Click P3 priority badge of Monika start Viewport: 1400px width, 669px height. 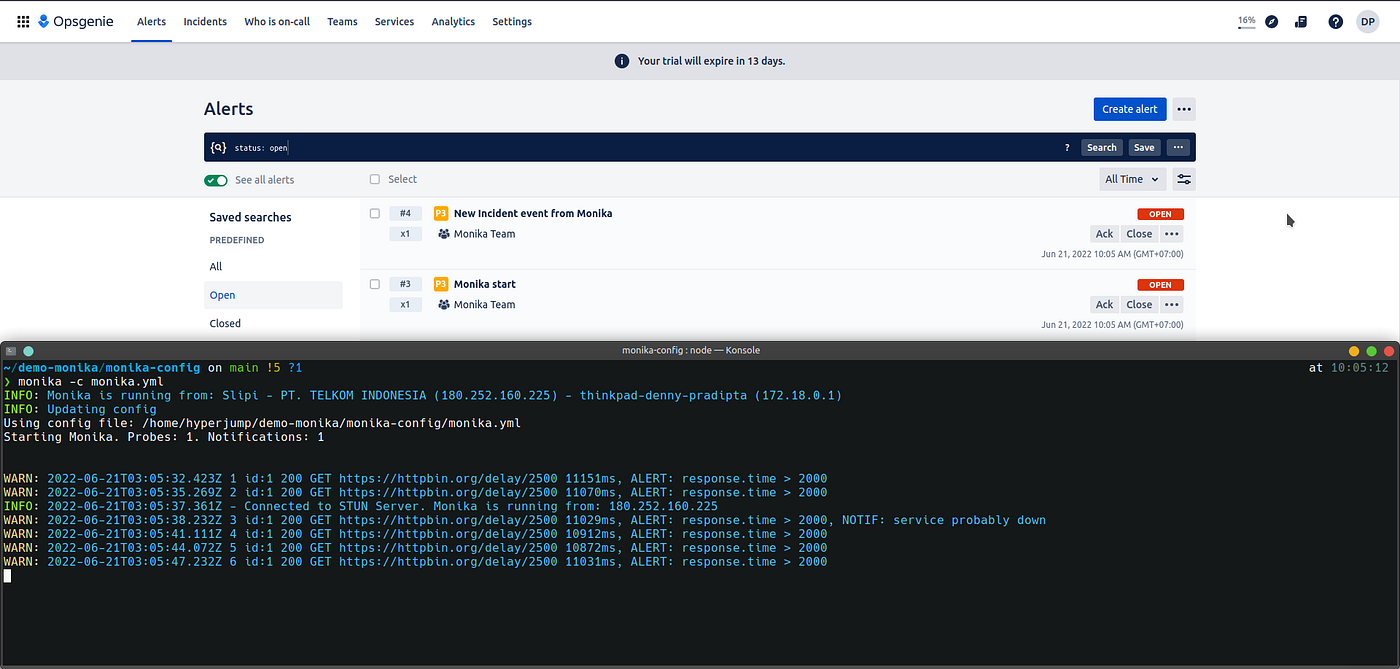tap(441, 284)
